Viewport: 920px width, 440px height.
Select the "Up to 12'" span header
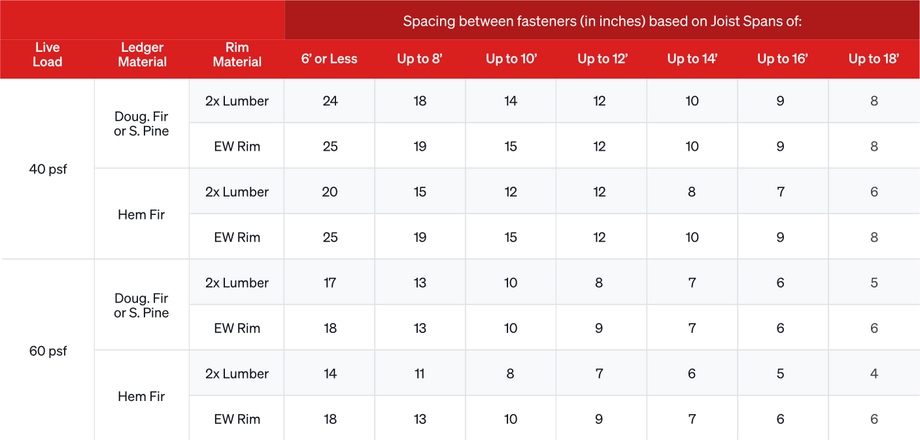coord(602,59)
